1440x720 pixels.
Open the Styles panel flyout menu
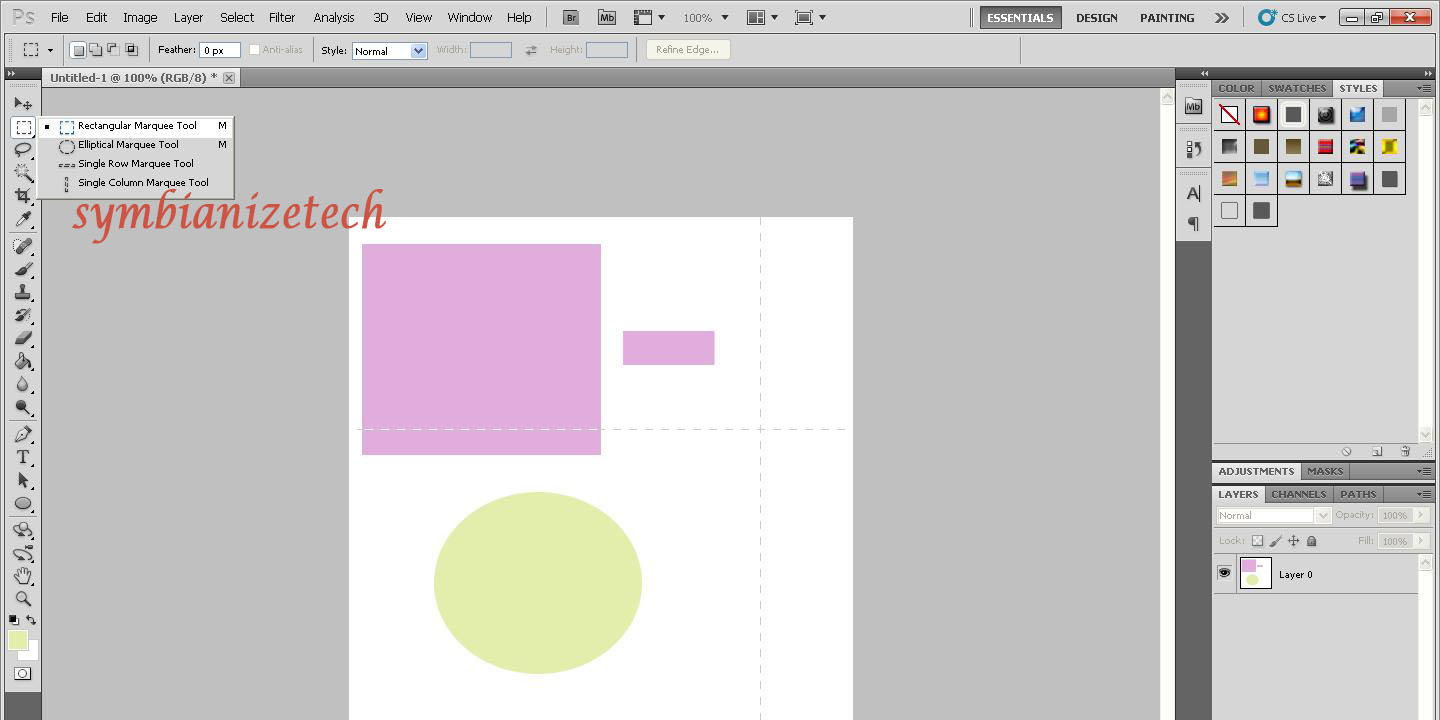point(1424,88)
